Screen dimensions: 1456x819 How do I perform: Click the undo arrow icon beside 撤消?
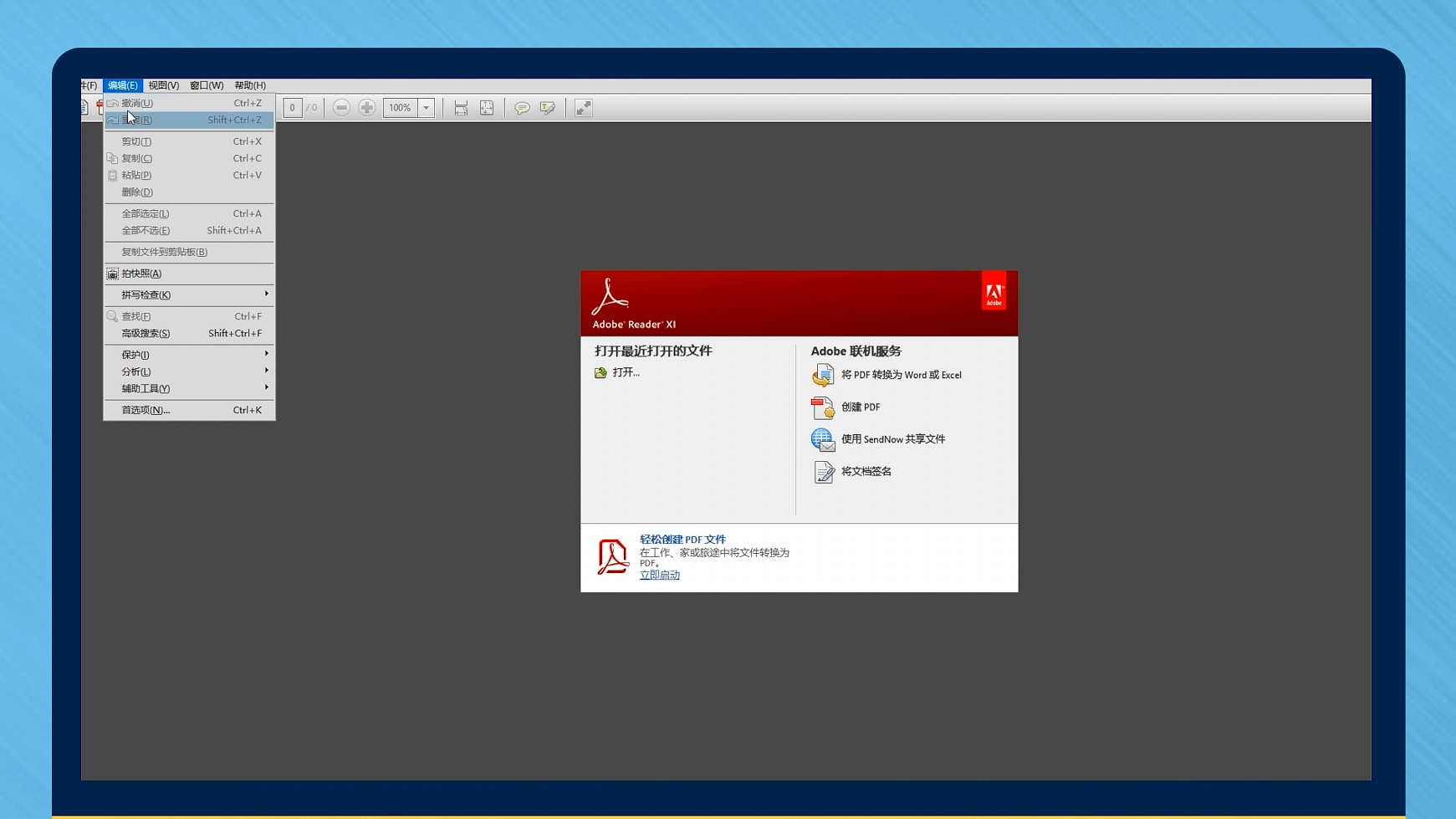tap(112, 103)
